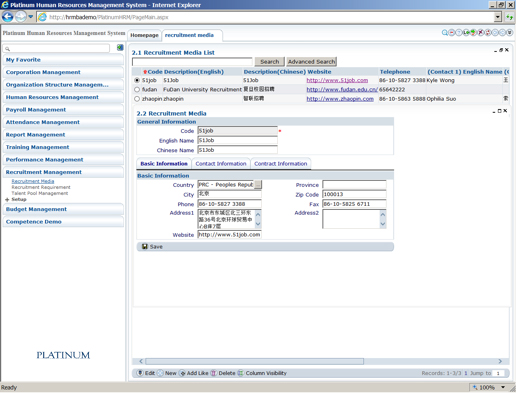Open Budget Management menu section

(x=63, y=209)
